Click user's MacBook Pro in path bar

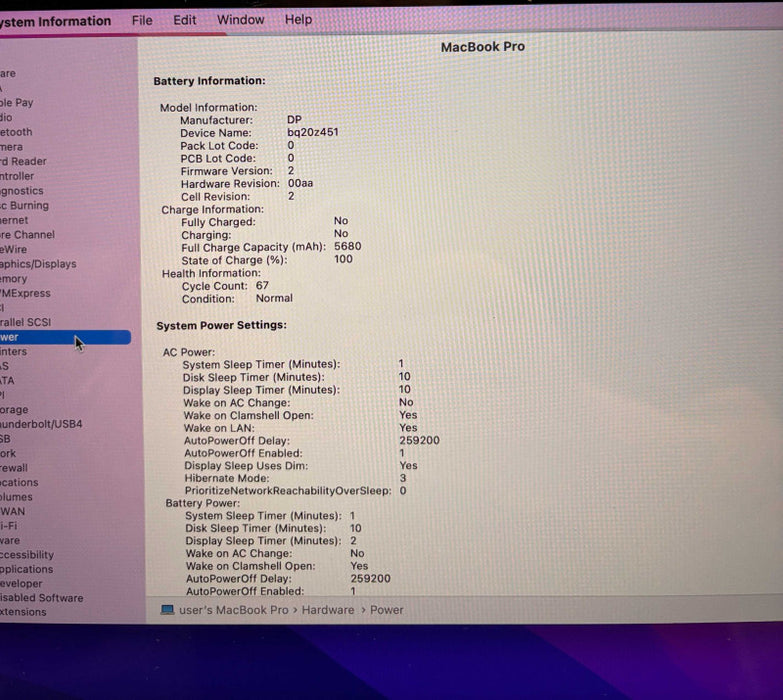coord(234,610)
